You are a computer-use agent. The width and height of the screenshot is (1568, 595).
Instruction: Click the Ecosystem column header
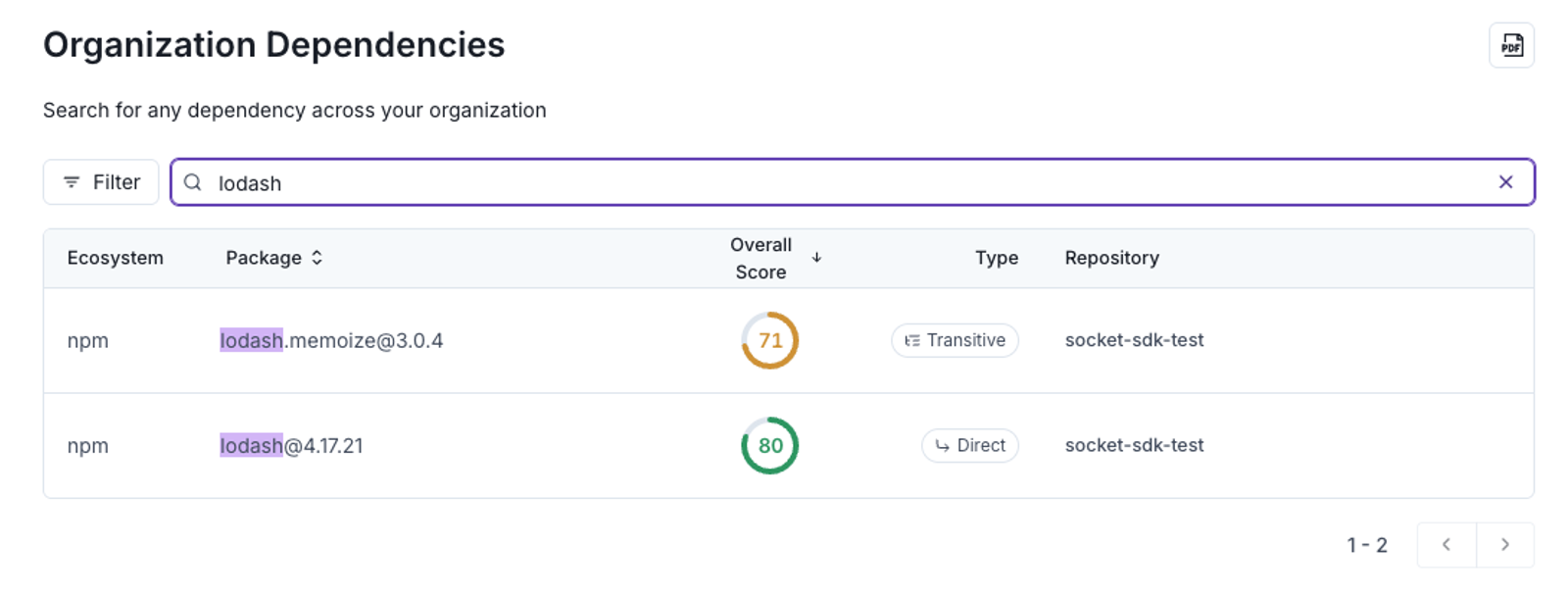pos(115,258)
